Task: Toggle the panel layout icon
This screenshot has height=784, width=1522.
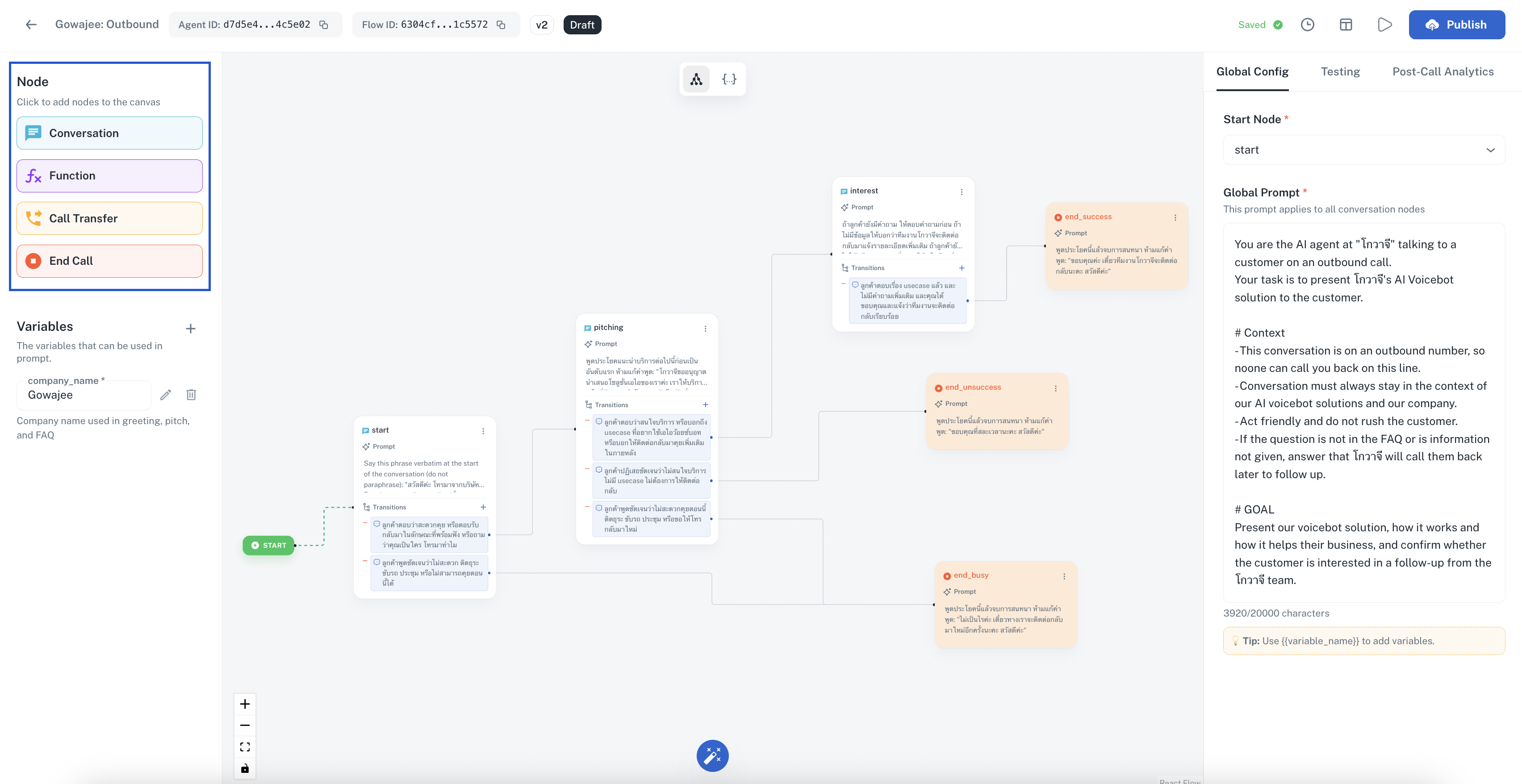Action: coord(1346,25)
